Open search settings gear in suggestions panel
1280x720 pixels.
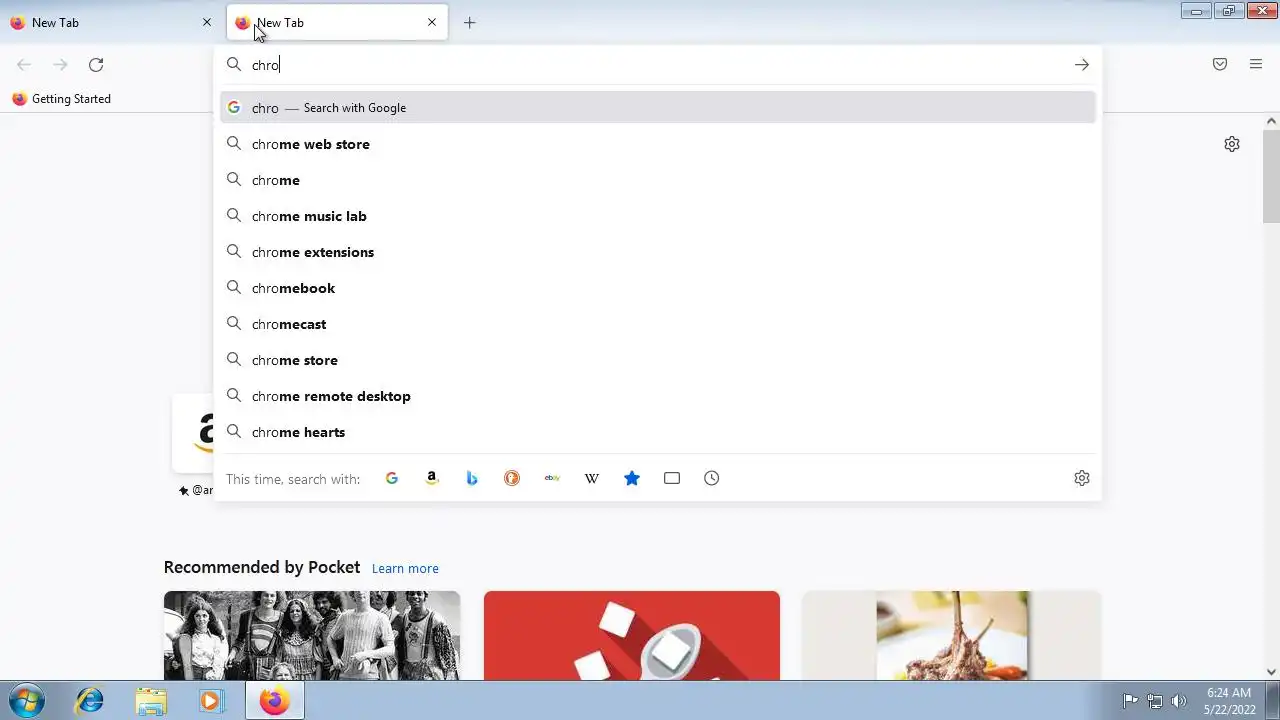point(1082,478)
